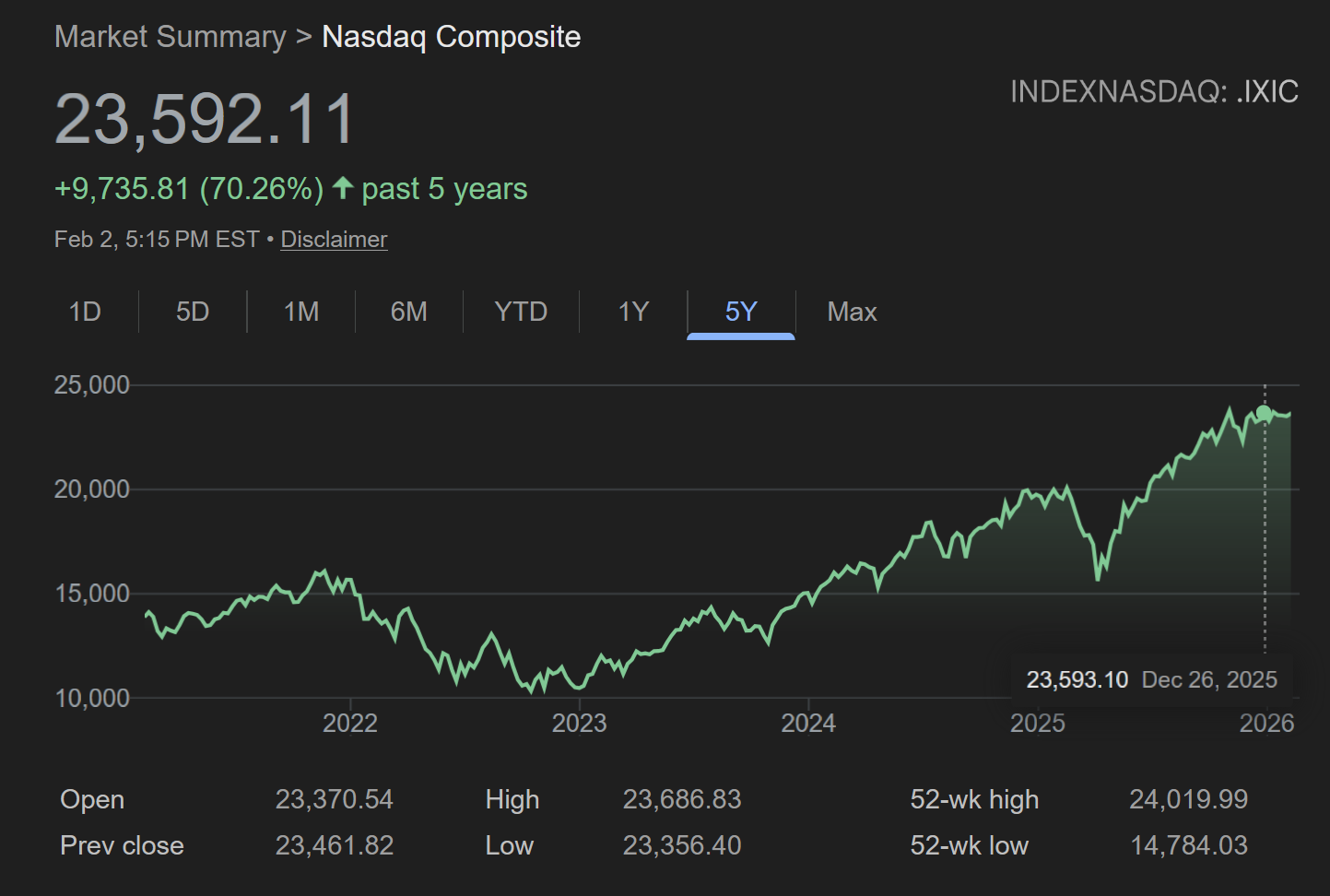The height and width of the screenshot is (896, 1330).
Task: Select the 5D time range
Action: [x=192, y=312]
